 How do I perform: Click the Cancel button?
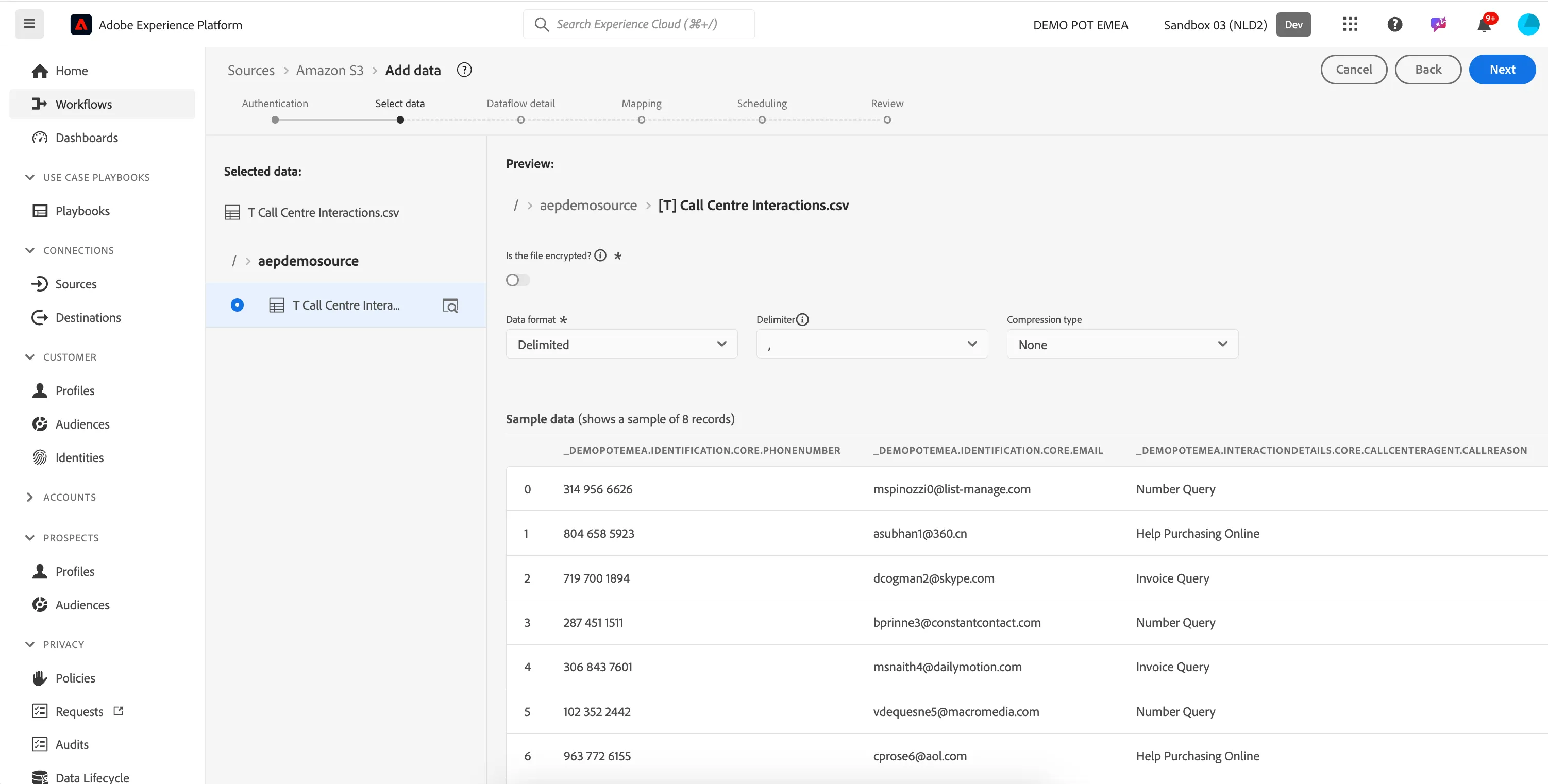(x=1353, y=70)
